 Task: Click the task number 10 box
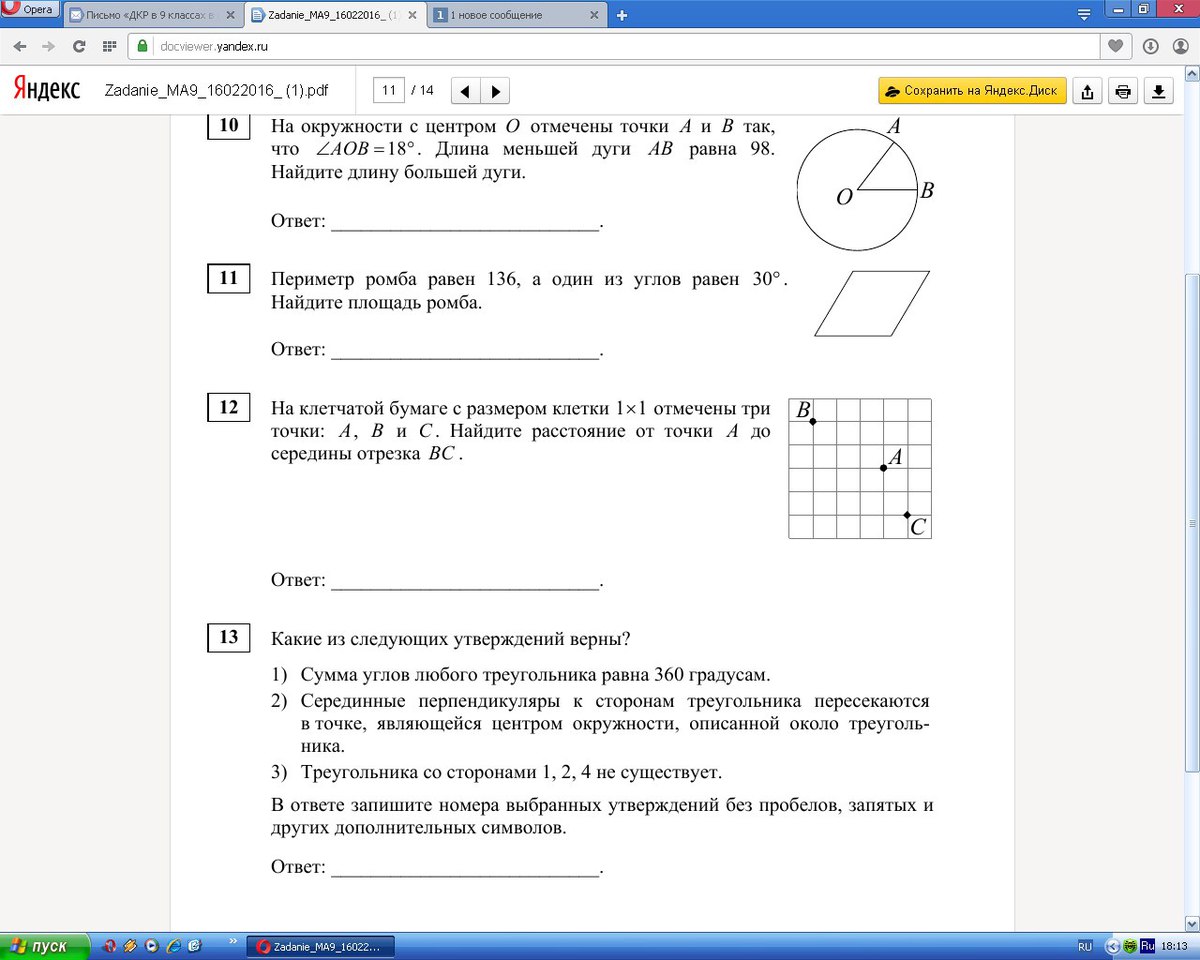(229, 125)
